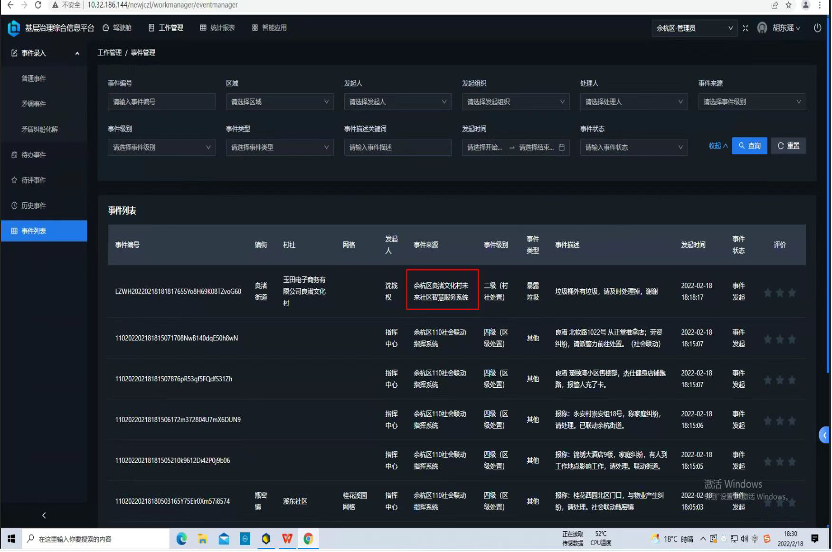Open the 事件来源 source dropdown

coord(750,102)
